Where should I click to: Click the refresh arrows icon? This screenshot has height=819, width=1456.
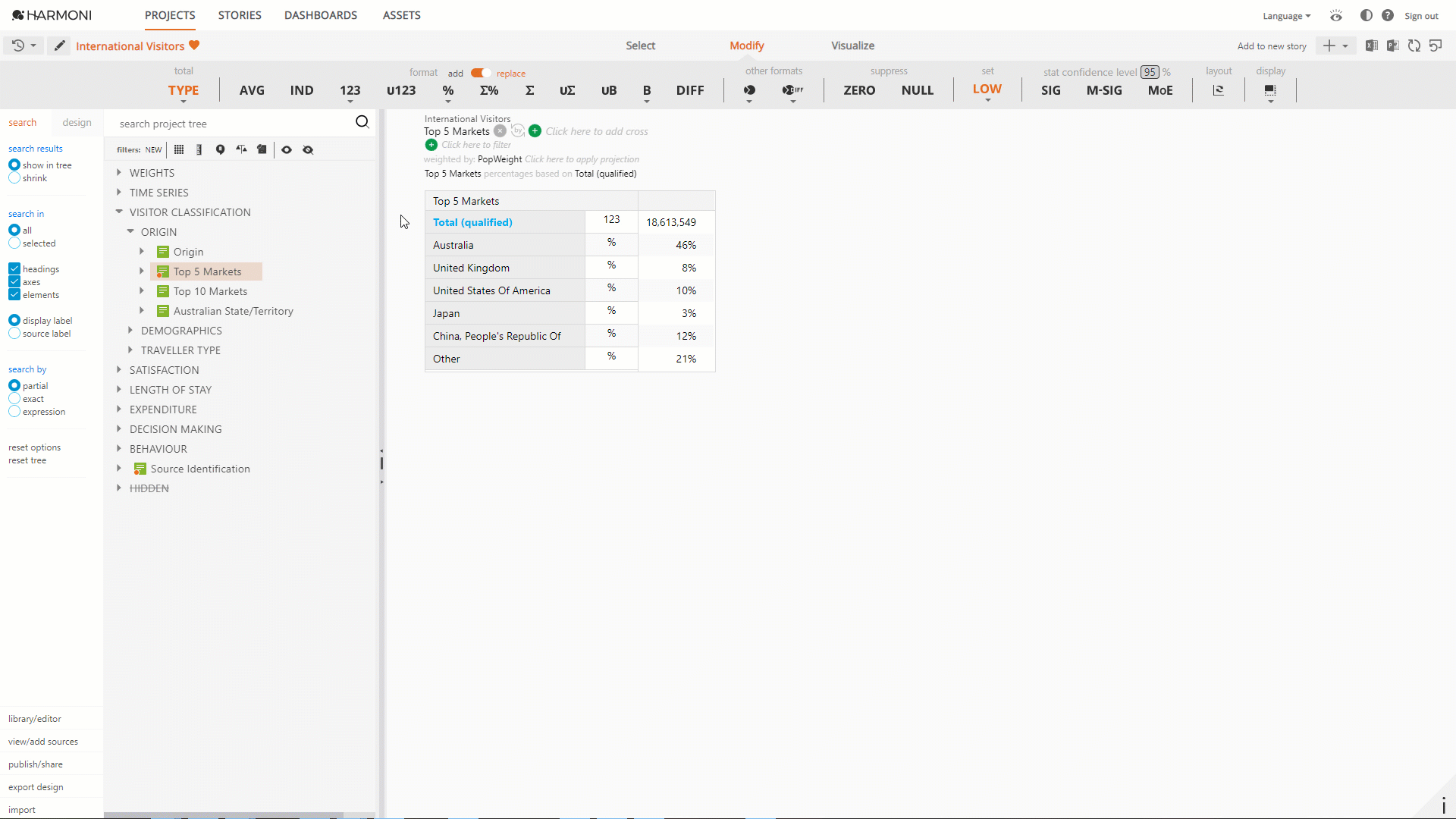tap(1414, 45)
